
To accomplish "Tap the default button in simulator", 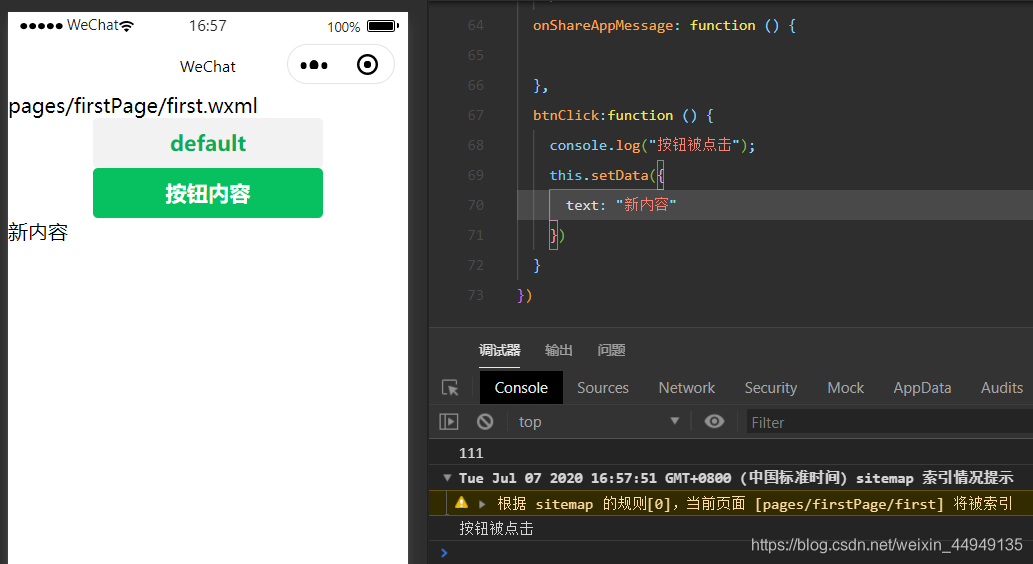I will (208, 142).
